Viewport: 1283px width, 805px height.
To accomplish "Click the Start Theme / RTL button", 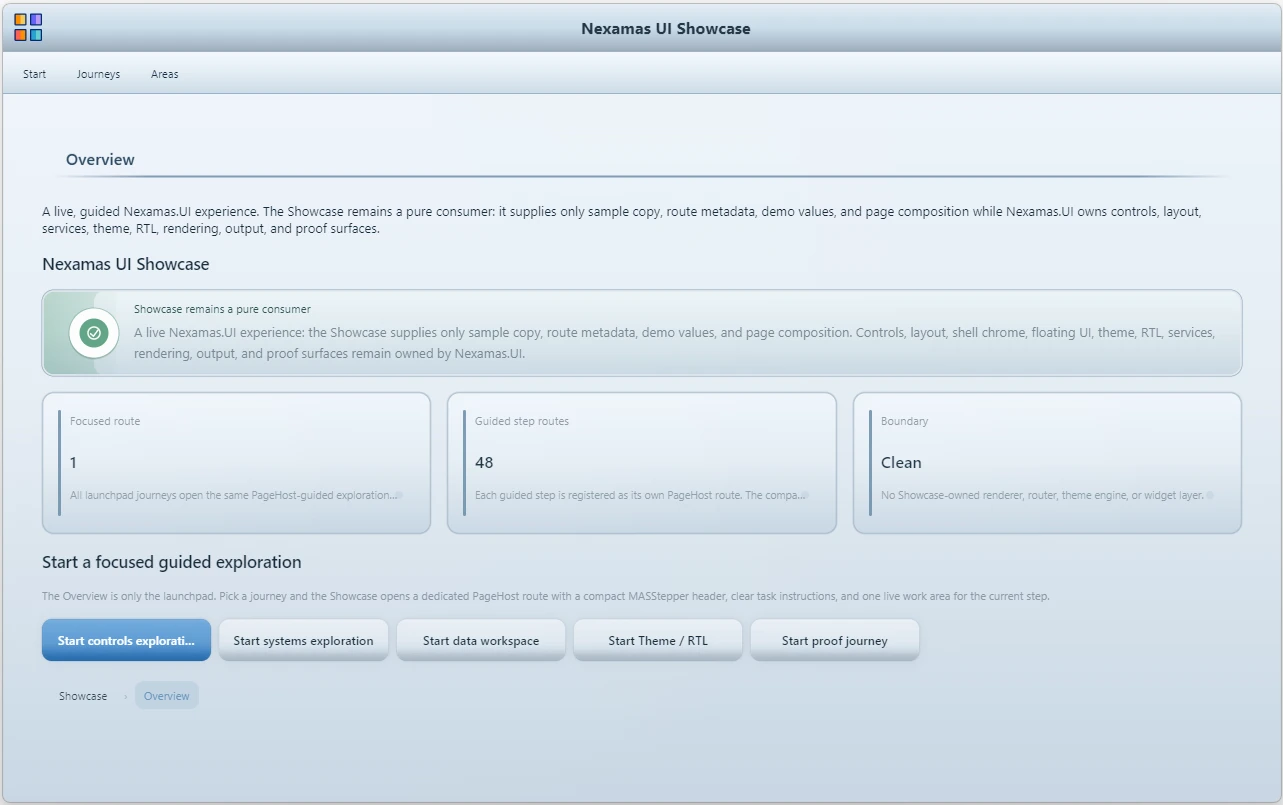I will (x=658, y=640).
